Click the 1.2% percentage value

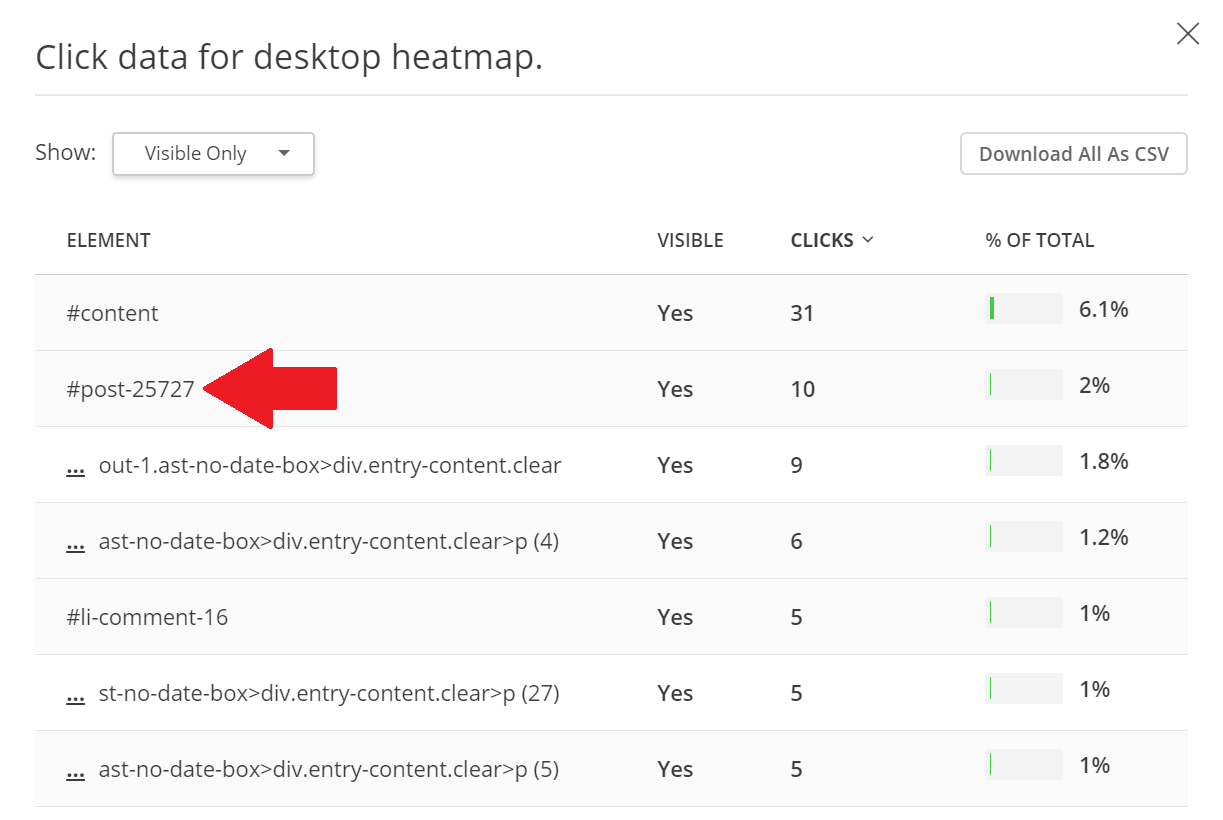coord(1104,537)
